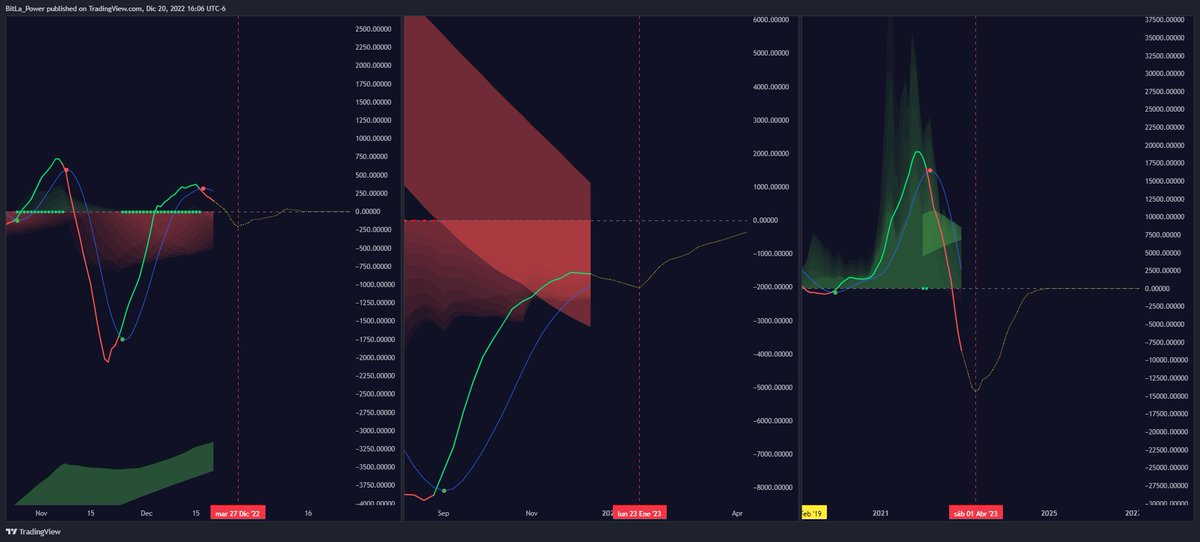Select the 'sáb 01 Abr '23' date label

tap(975, 513)
